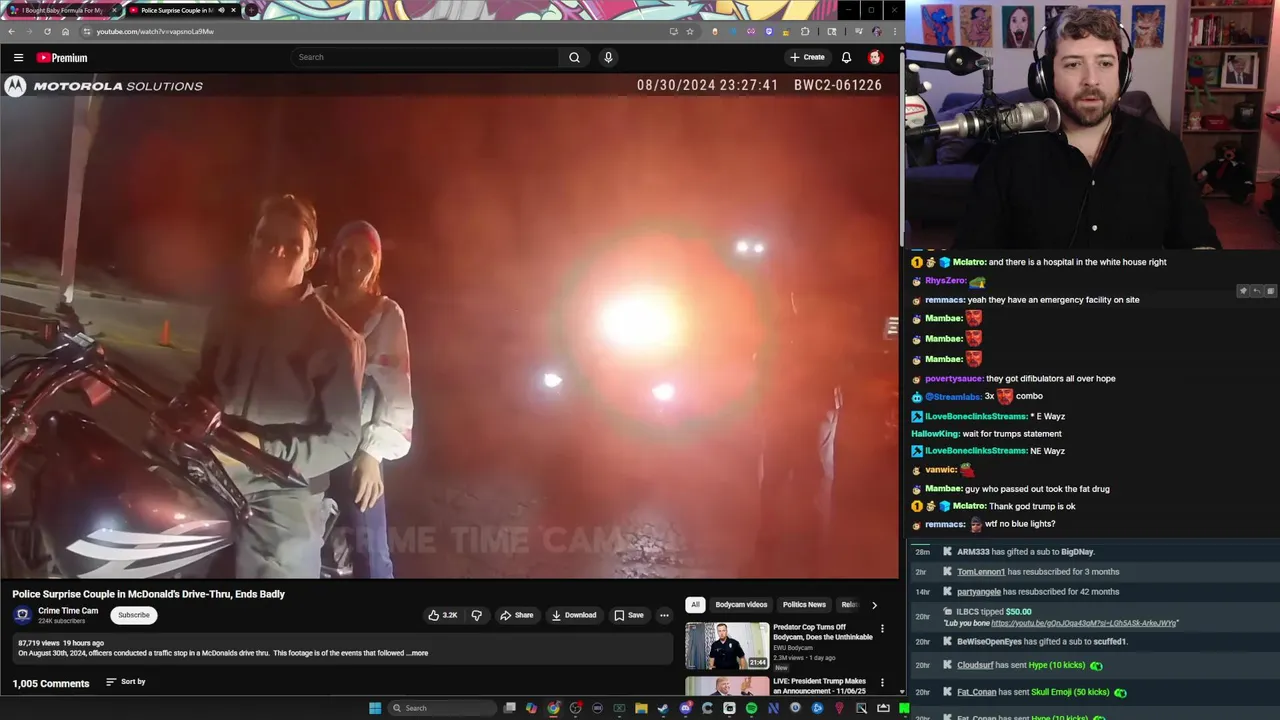This screenshot has height=720, width=1280.
Task: Select the Bodycam videos chip
Action: [x=741, y=604]
